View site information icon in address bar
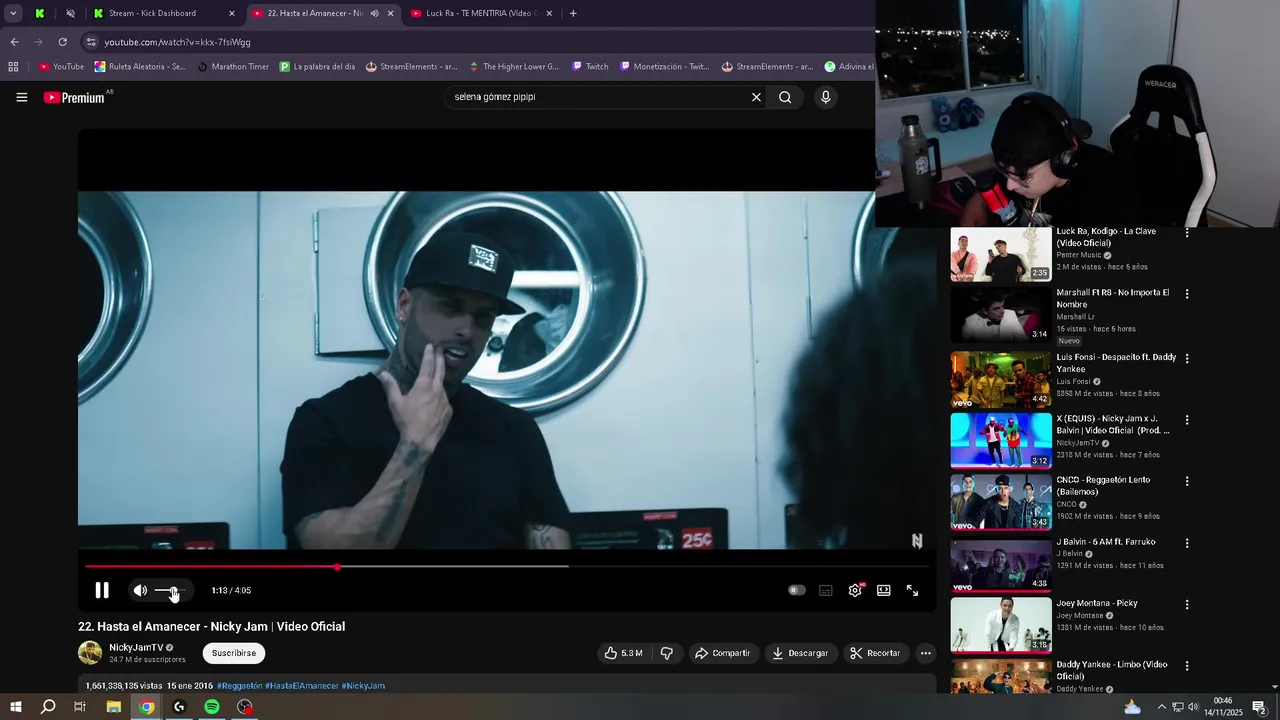Screen dimensions: 1280x720 tap(91, 42)
